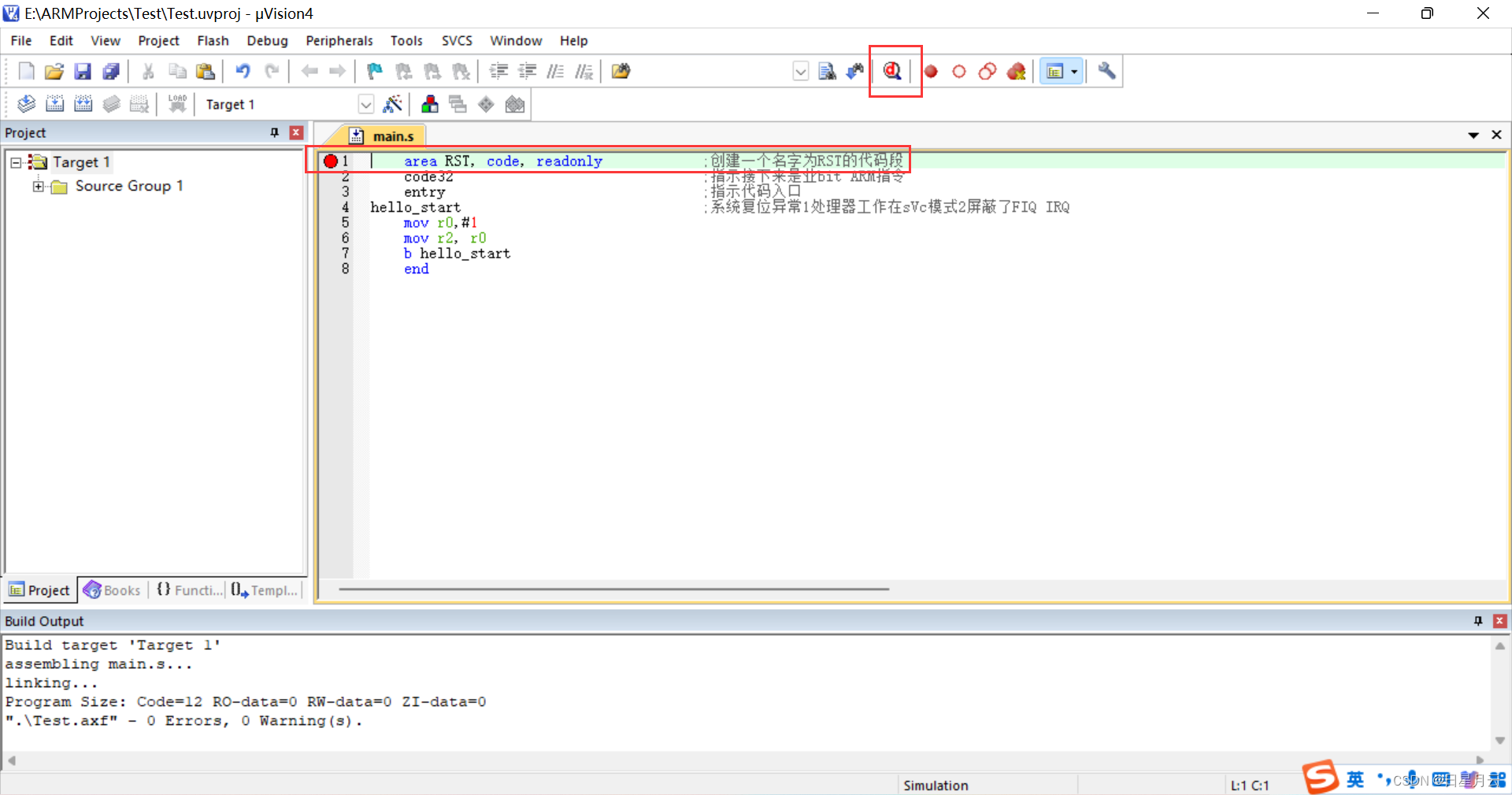1512x795 pixels.
Task: Open the find text combo dropdown
Action: (x=800, y=72)
